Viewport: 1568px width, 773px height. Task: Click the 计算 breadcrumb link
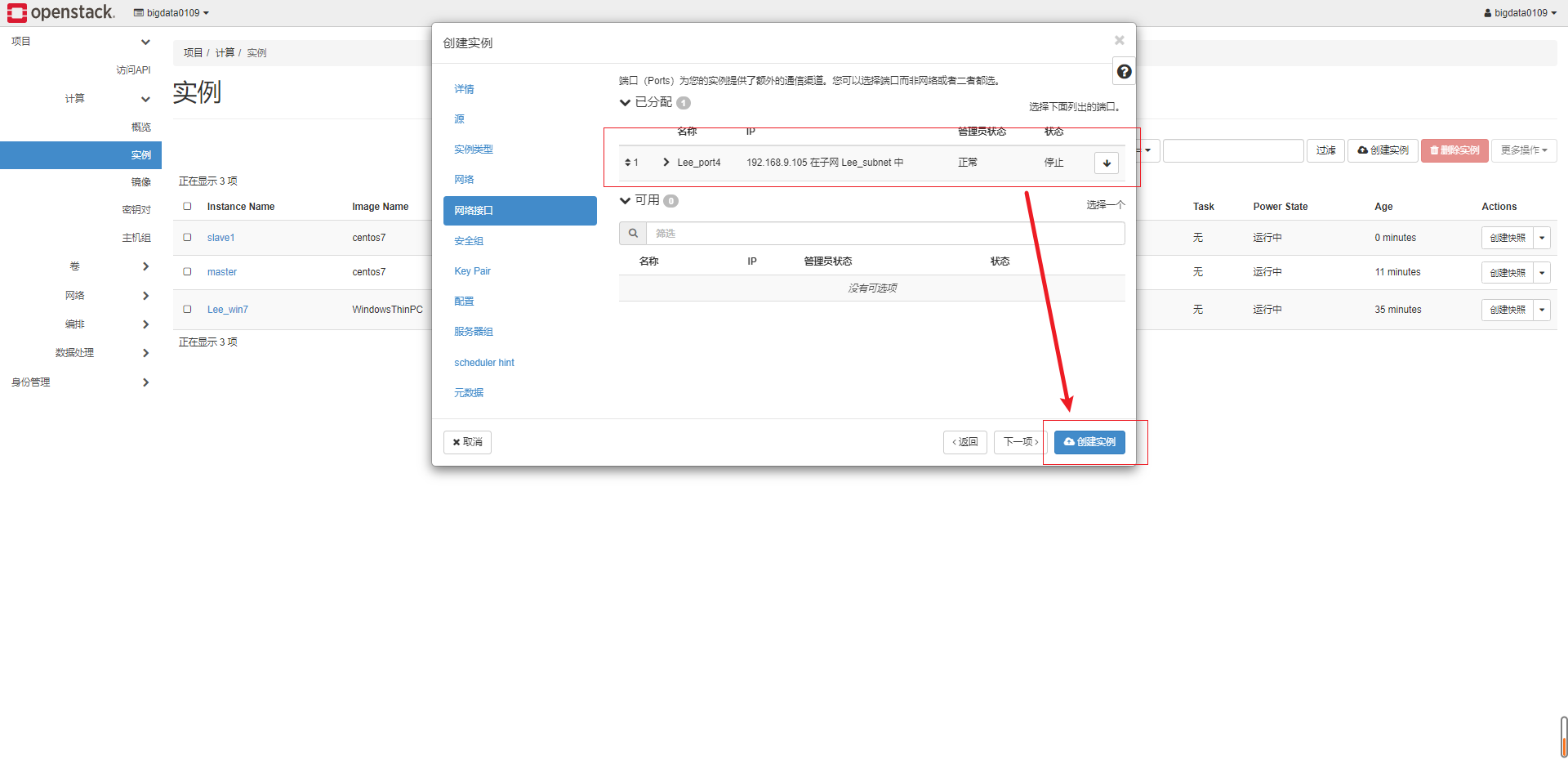point(225,52)
